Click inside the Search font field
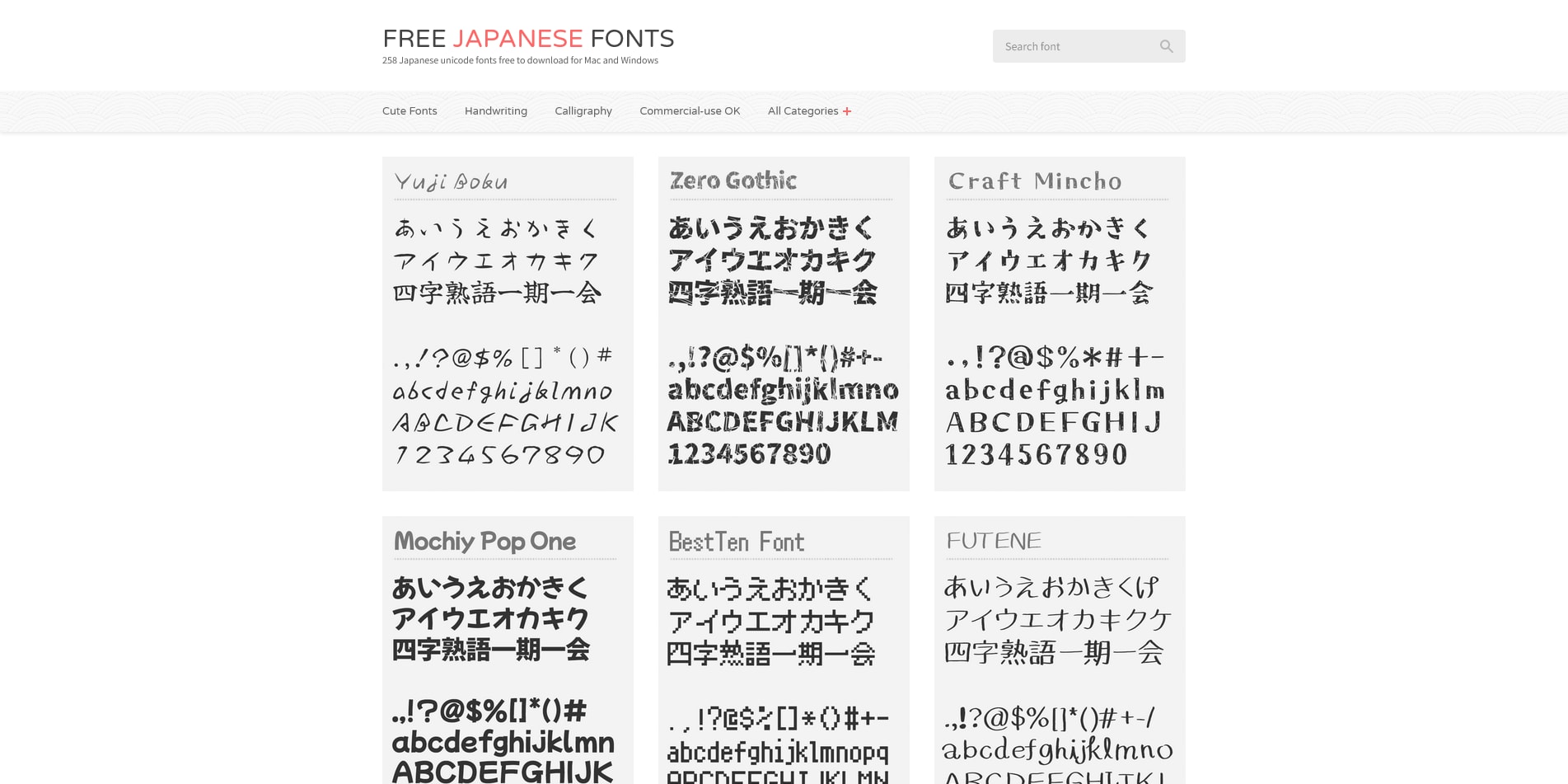This screenshot has height=784, width=1568. (1071, 46)
